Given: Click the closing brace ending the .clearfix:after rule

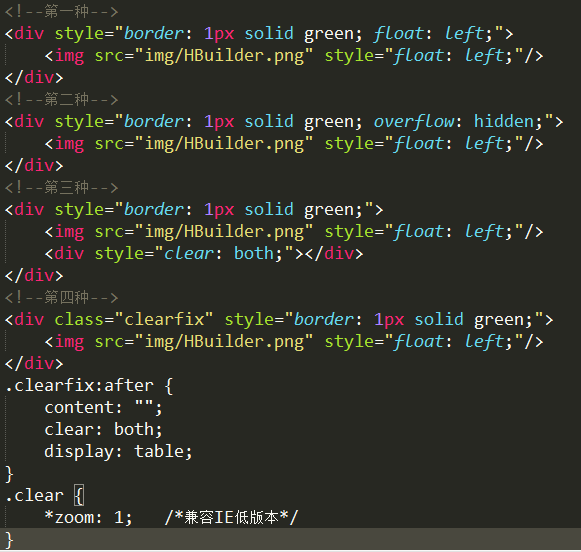Looking at the screenshot, I should tap(9, 474).
